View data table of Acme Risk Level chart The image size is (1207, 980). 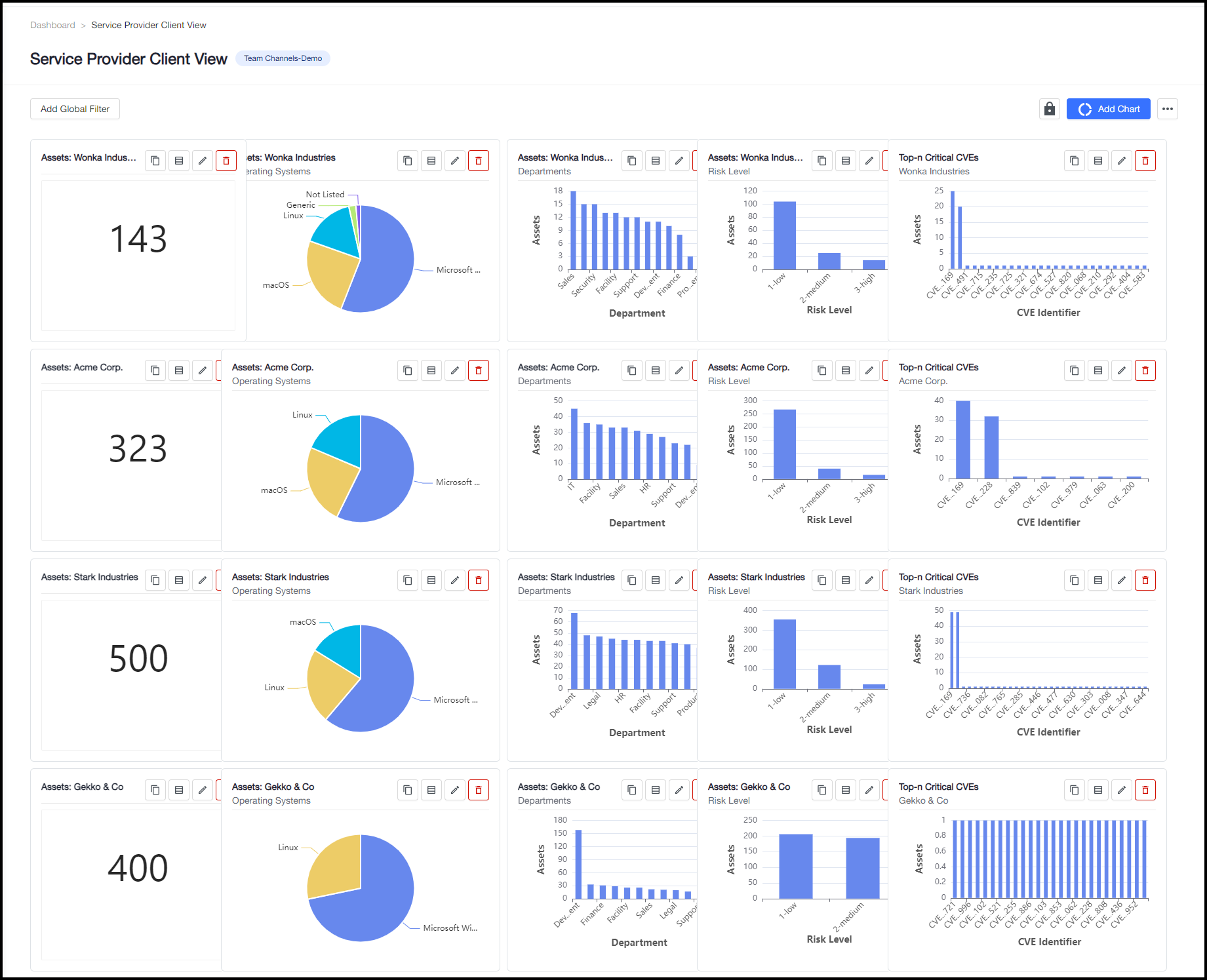pyautogui.click(x=846, y=370)
